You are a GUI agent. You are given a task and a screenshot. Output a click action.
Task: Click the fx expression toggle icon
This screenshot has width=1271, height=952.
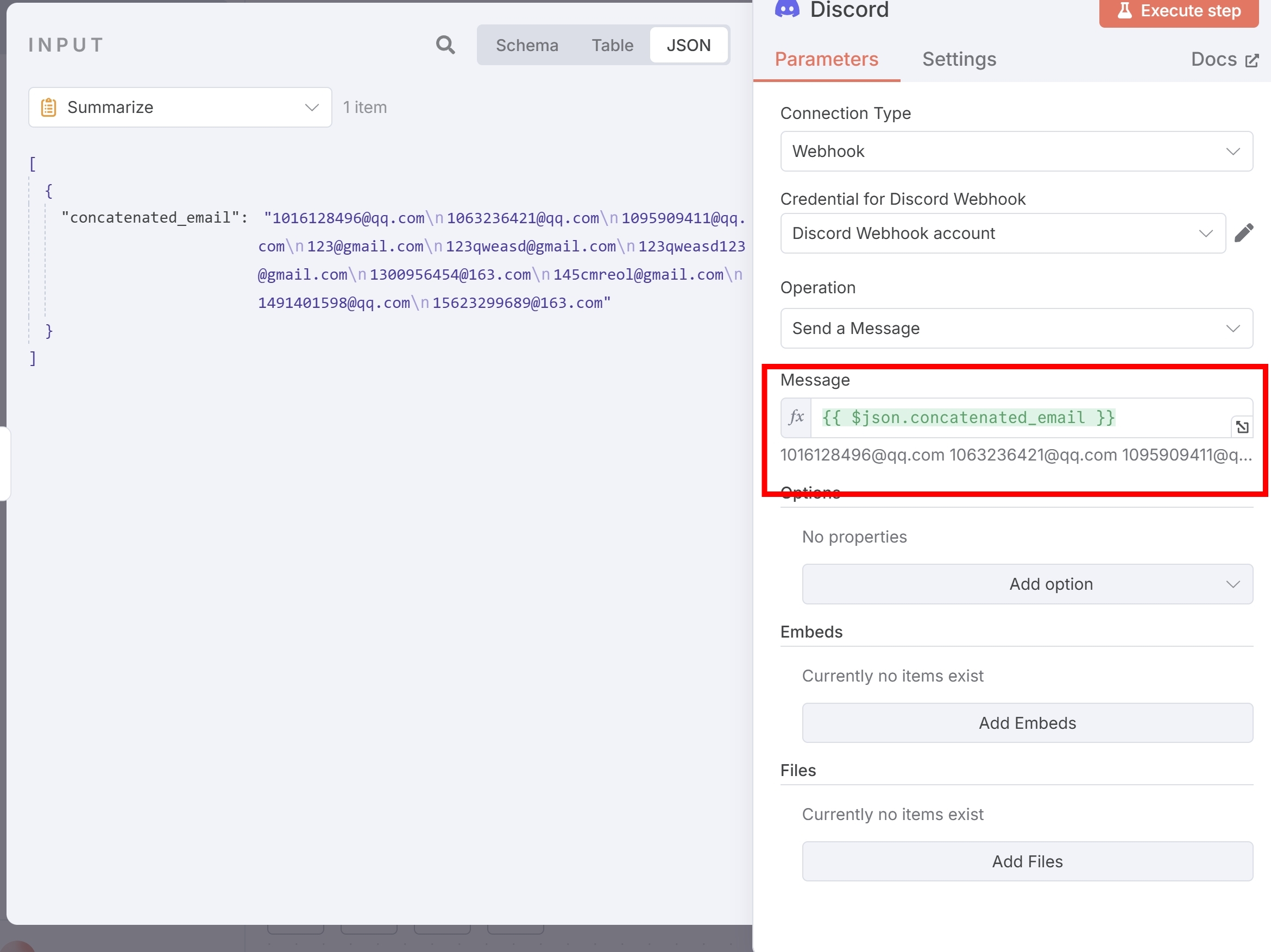796,417
